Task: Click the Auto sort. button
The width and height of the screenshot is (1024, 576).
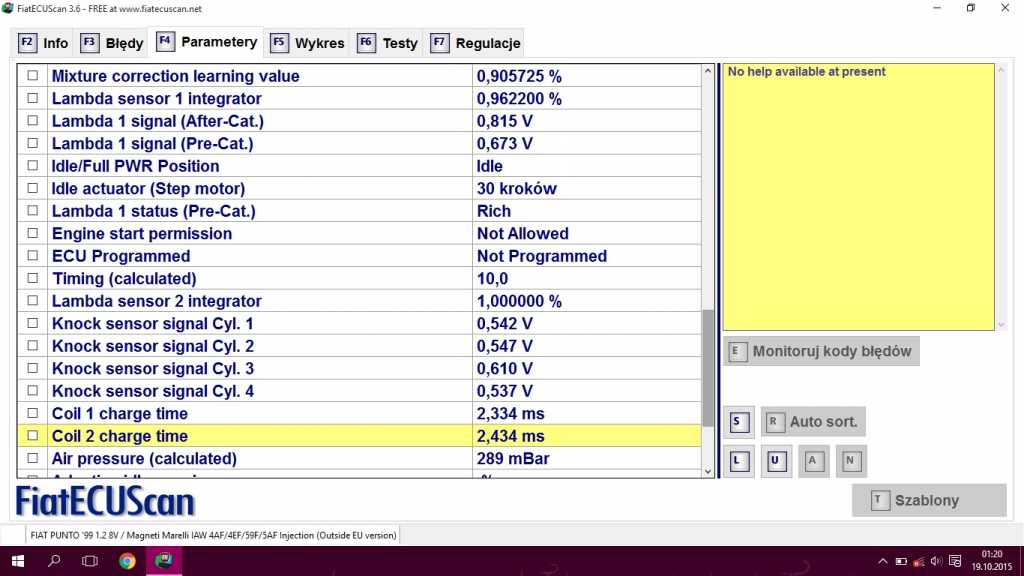Action: [812, 422]
